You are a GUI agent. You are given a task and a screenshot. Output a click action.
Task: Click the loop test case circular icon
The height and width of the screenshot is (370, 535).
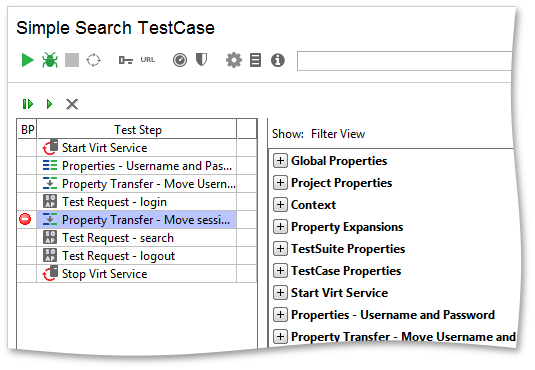pyautogui.click(x=93, y=60)
